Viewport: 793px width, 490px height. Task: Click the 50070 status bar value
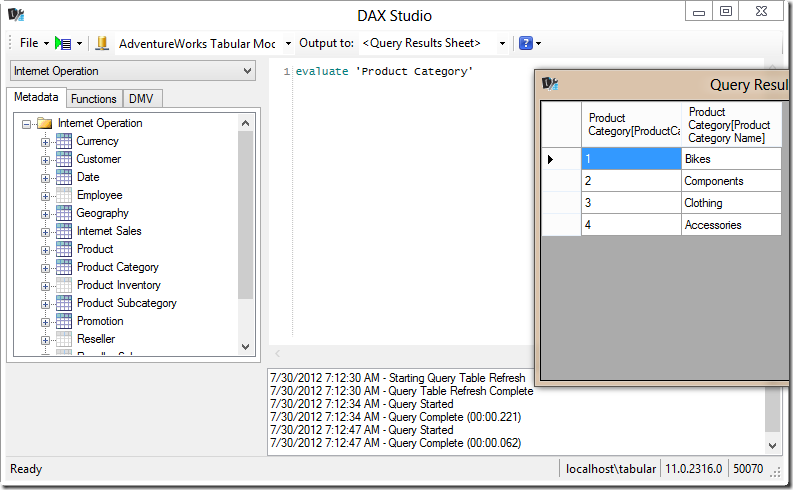coord(748,469)
